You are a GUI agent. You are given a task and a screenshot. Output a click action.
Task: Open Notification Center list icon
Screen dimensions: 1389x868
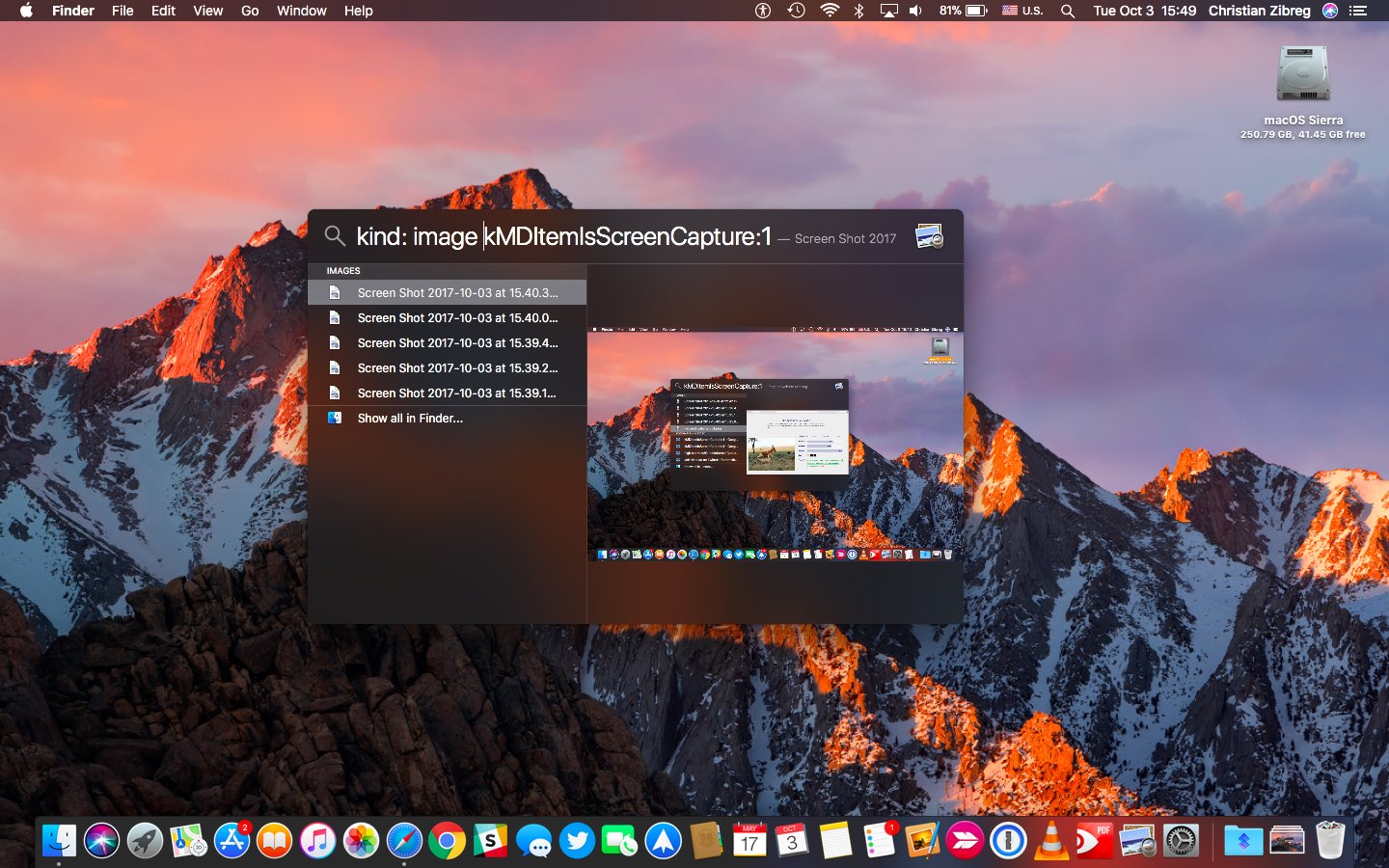click(x=1358, y=11)
